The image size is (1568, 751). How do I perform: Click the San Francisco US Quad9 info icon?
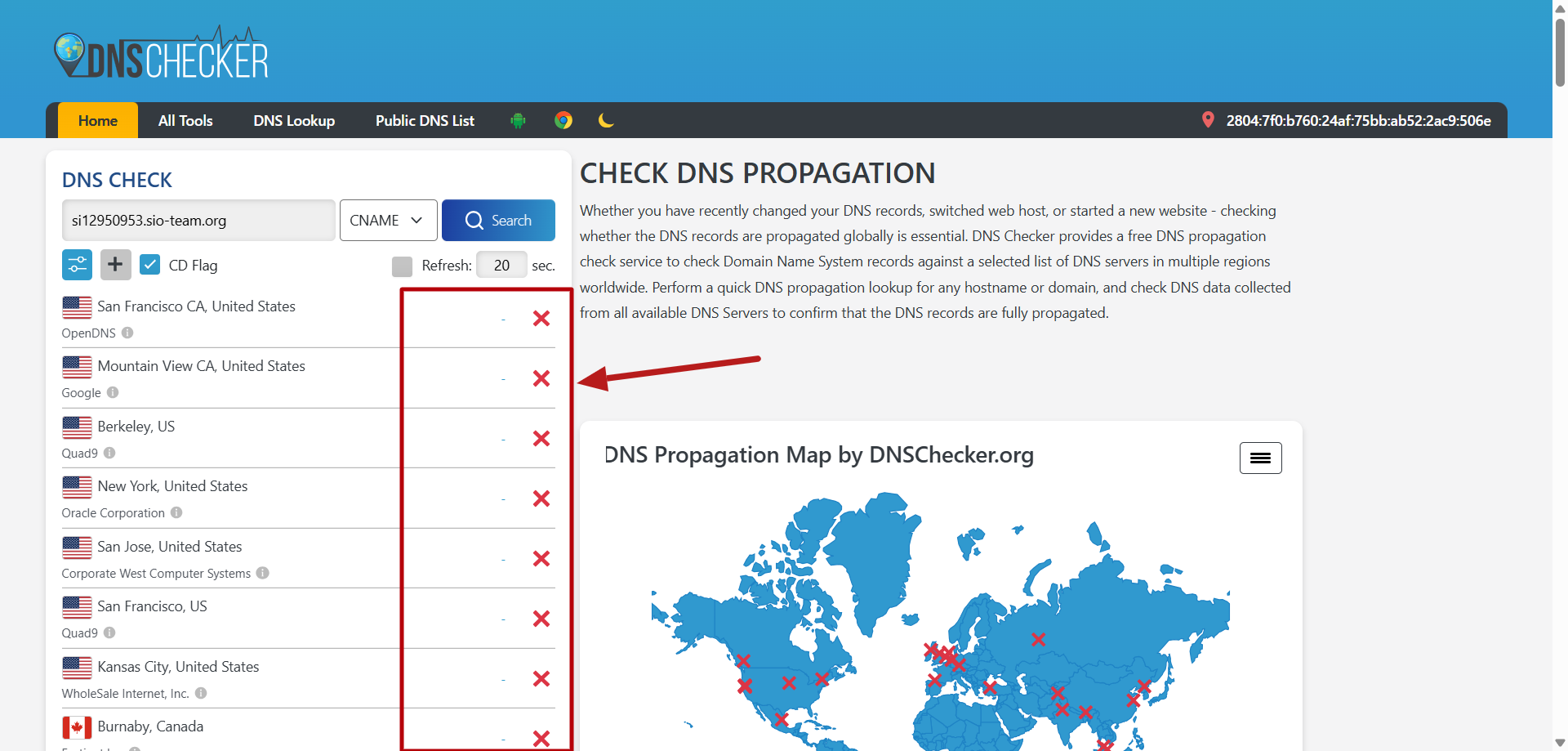(x=109, y=633)
